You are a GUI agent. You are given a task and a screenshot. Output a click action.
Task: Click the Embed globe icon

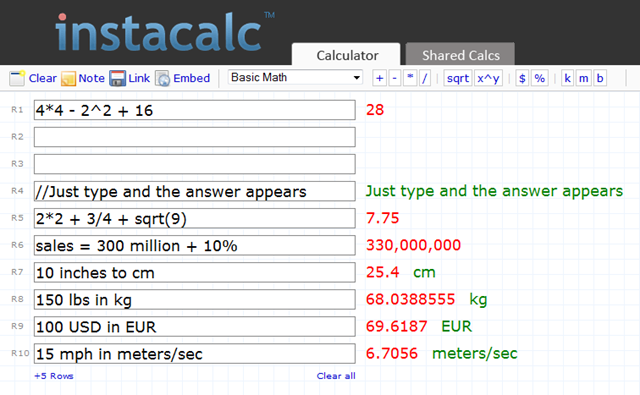coord(162,78)
